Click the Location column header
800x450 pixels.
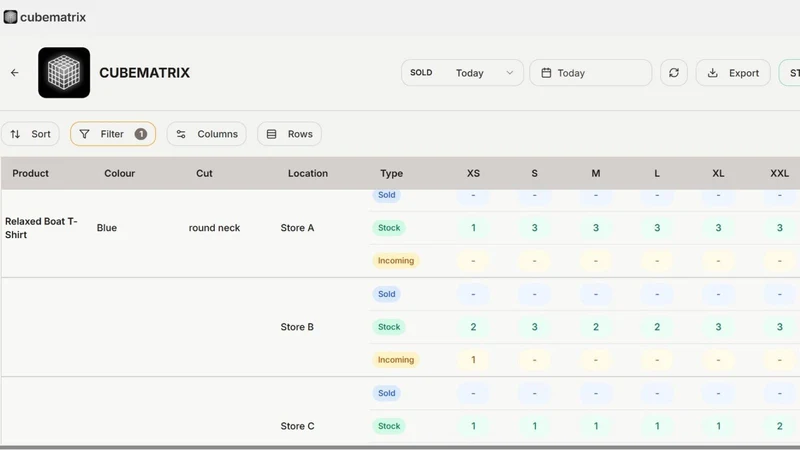pos(308,173)
